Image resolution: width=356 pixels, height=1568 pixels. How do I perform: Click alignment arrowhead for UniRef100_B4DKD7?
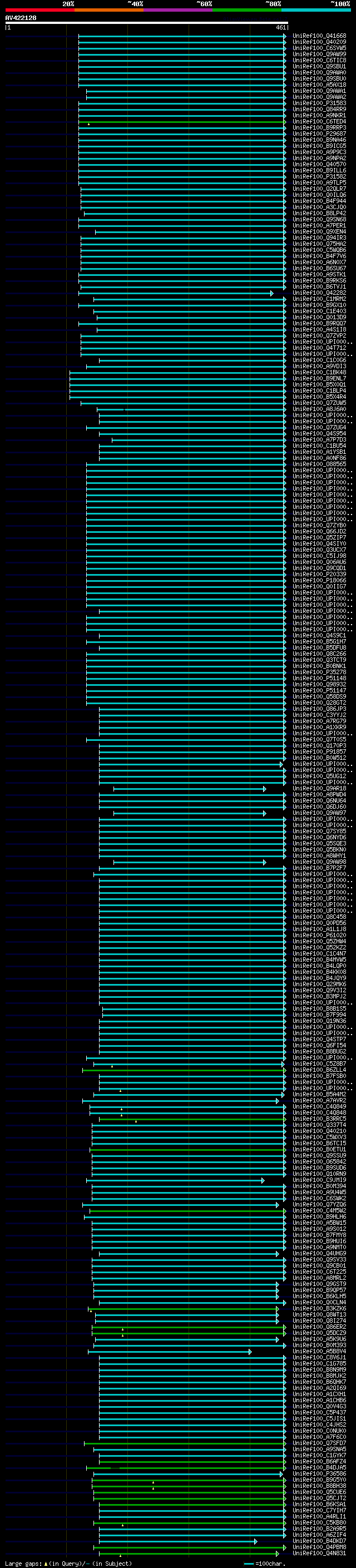tap(255, 1541)
